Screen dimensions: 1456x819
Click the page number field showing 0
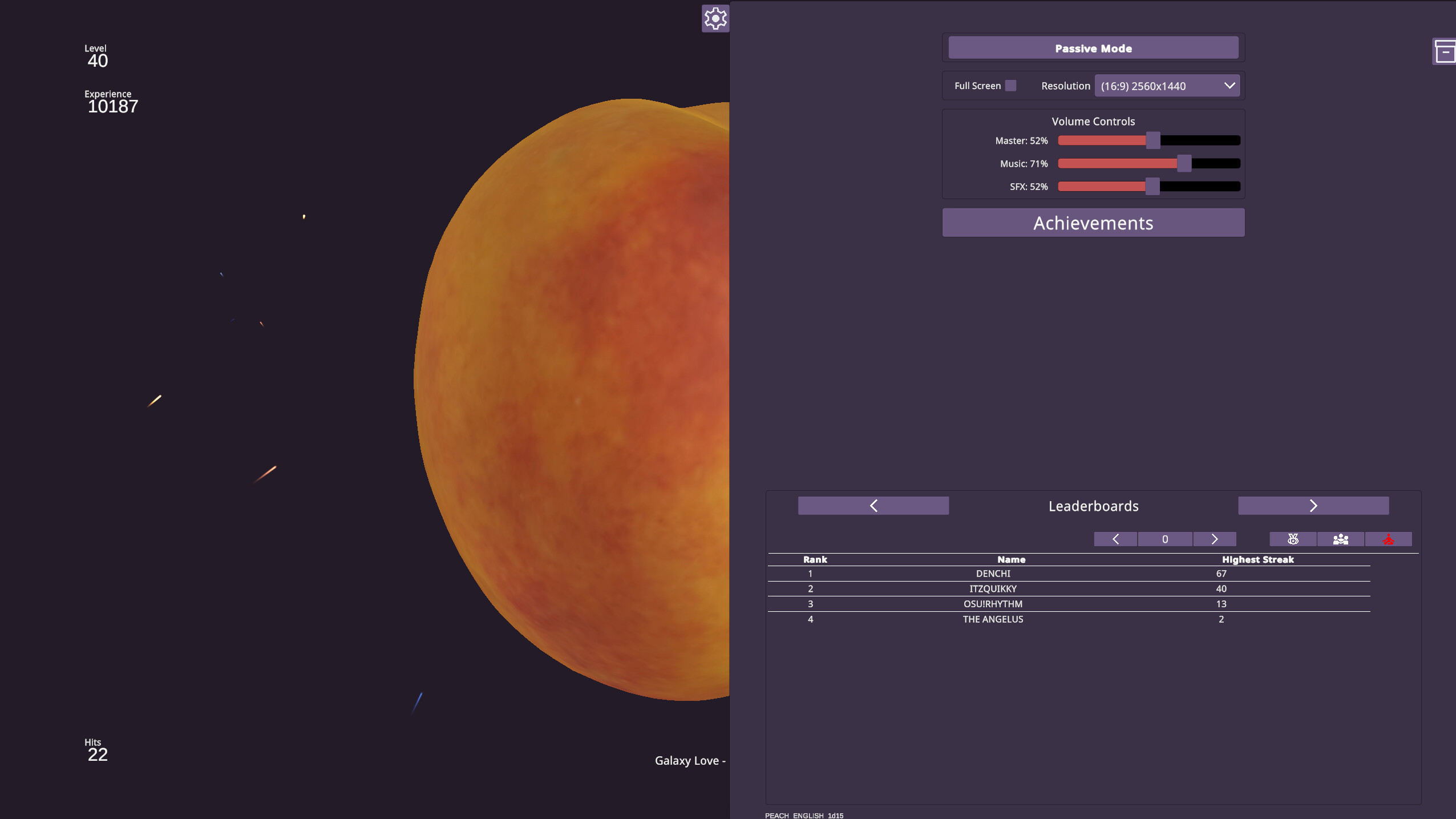(x=1165, y=539)
